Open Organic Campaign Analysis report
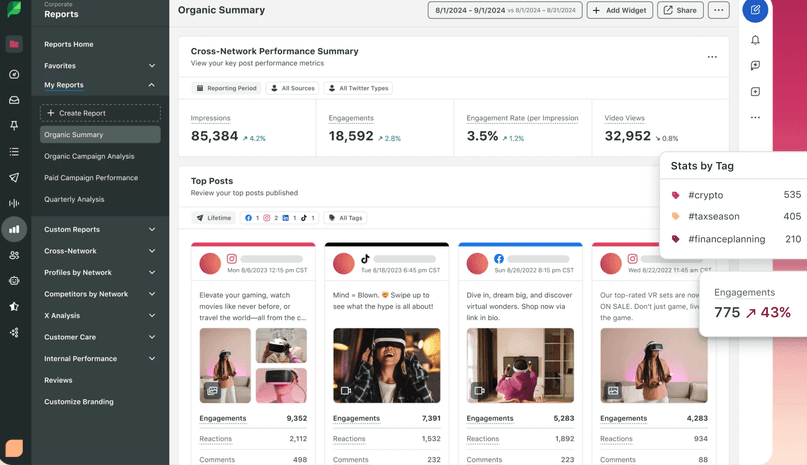807x465 pixels. point(89,157)
